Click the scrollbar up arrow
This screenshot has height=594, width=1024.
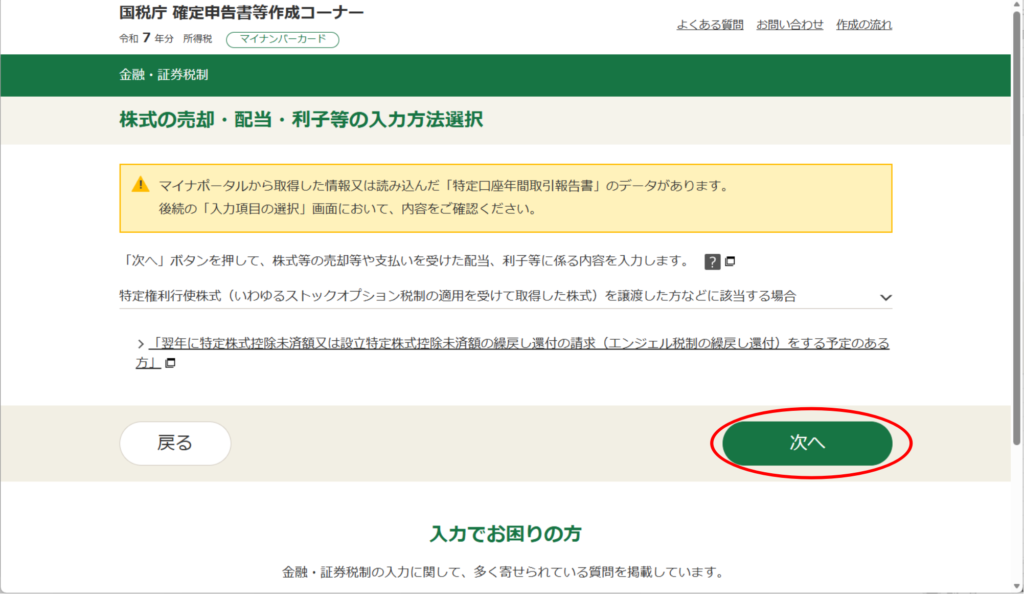pos(1017,7)
